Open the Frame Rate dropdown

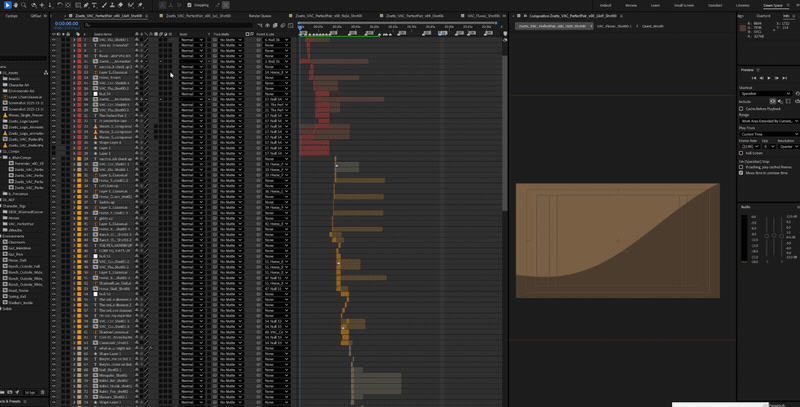pyautogui.click(x=749, y=146)
